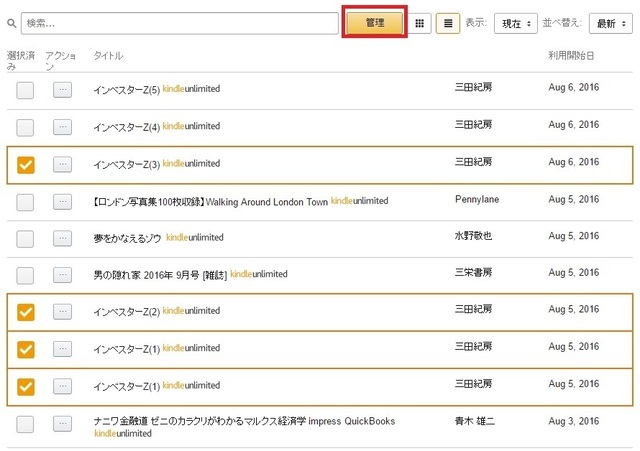Click the 選択済み column header
Screen dimensions: 640x451
tap(20, 60)
